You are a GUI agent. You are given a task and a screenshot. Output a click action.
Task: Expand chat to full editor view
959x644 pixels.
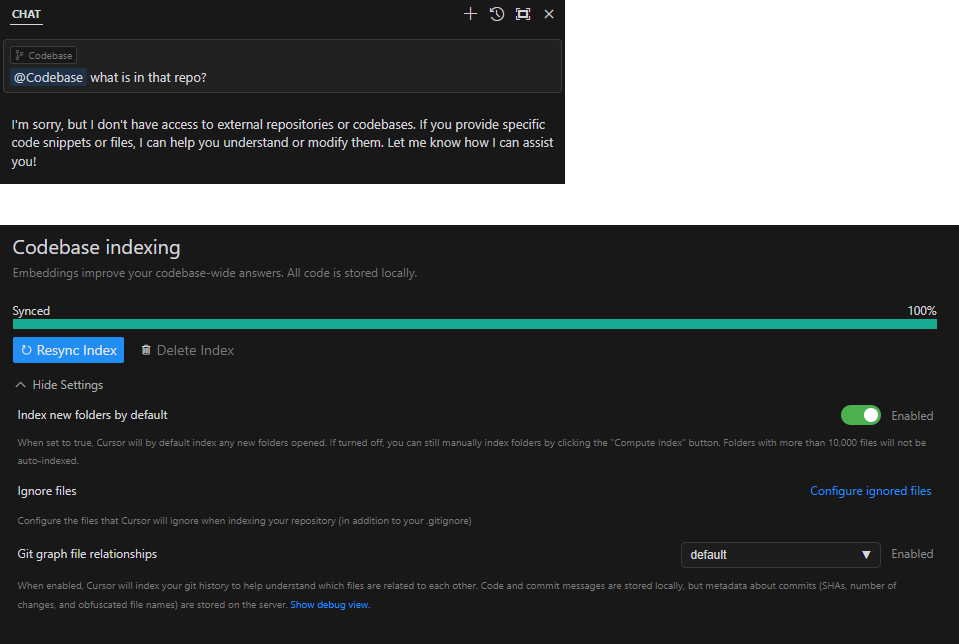coord(523,14)
